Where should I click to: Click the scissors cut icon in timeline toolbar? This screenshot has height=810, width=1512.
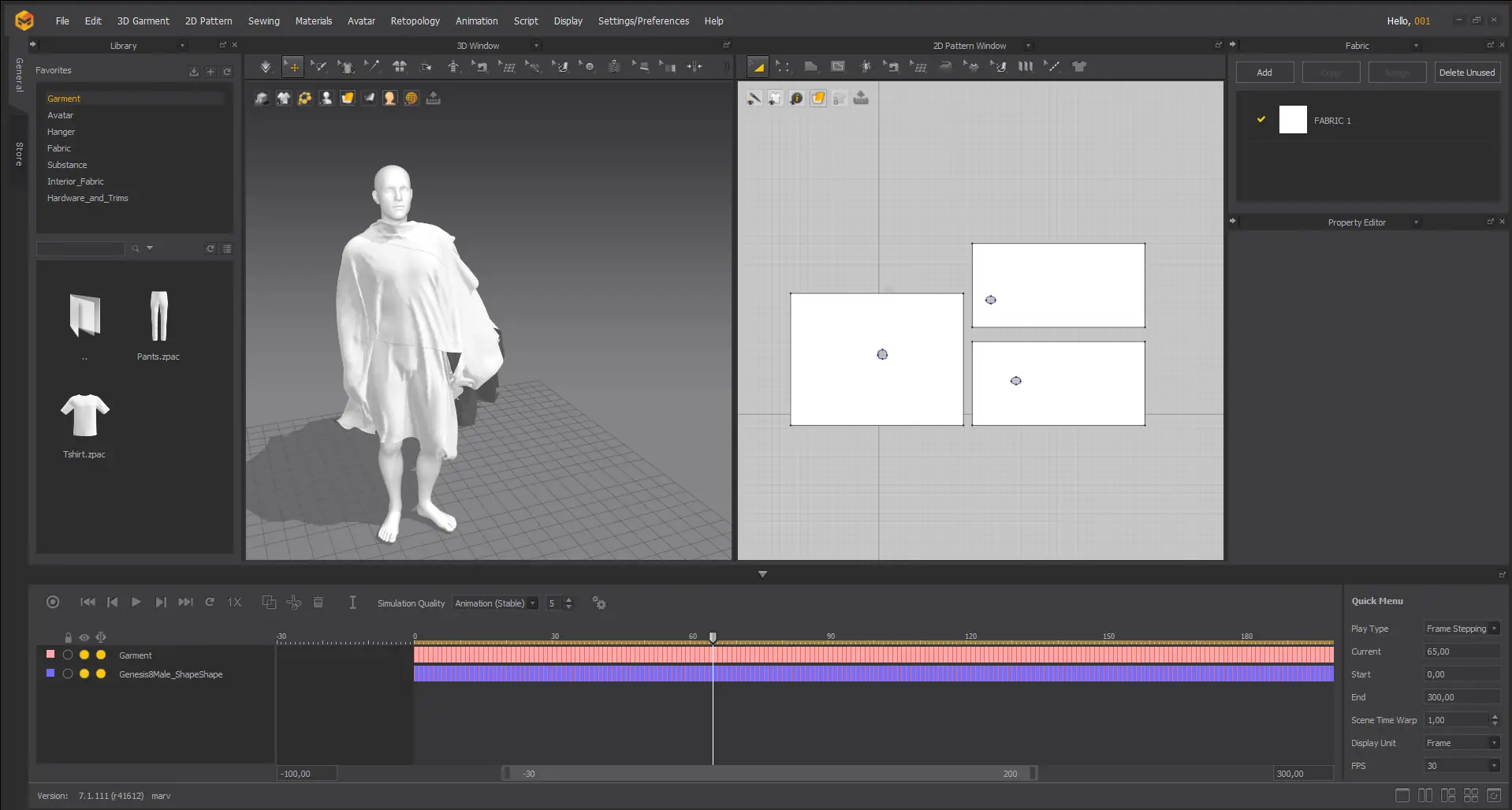[x=294, y=603]
